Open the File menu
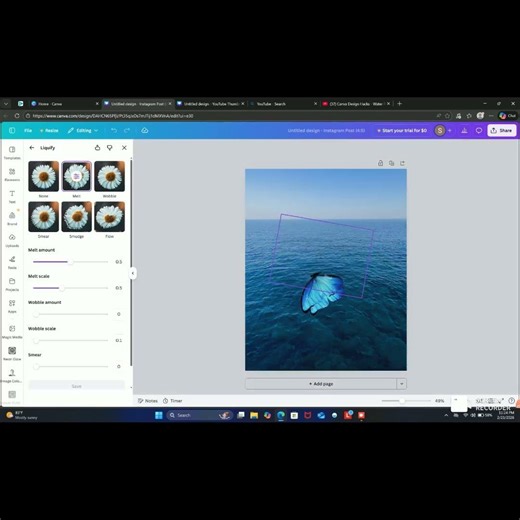This screenshot has height=520, width=520. [x=28, y=130]
